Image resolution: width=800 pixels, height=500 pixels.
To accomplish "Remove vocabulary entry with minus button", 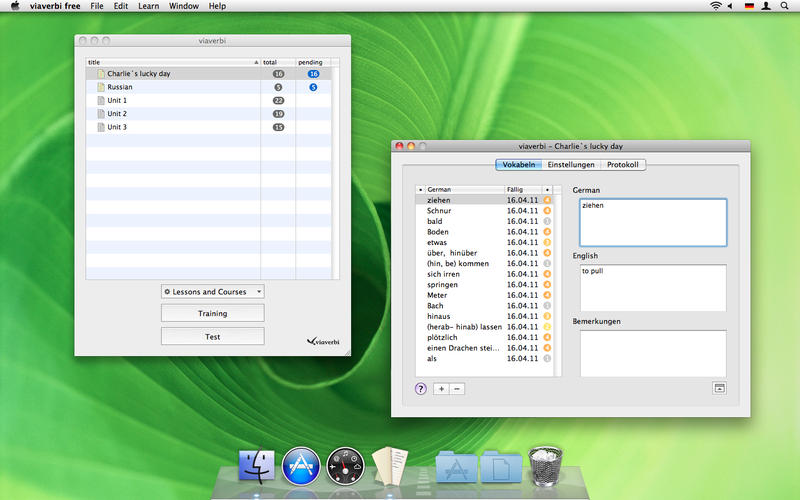I will [457, 389].
